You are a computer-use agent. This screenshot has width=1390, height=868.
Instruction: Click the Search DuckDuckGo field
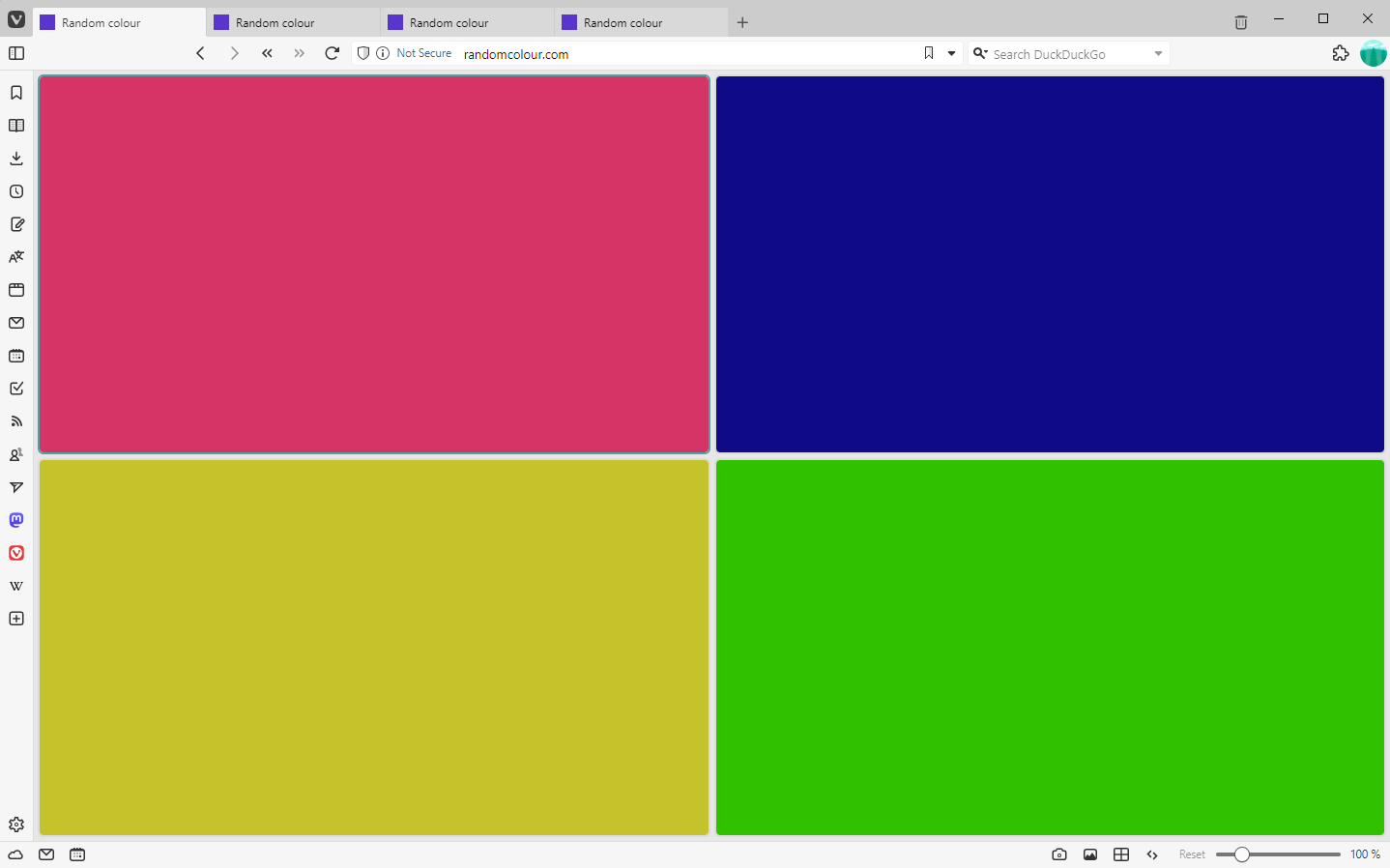coord(1070,54)
